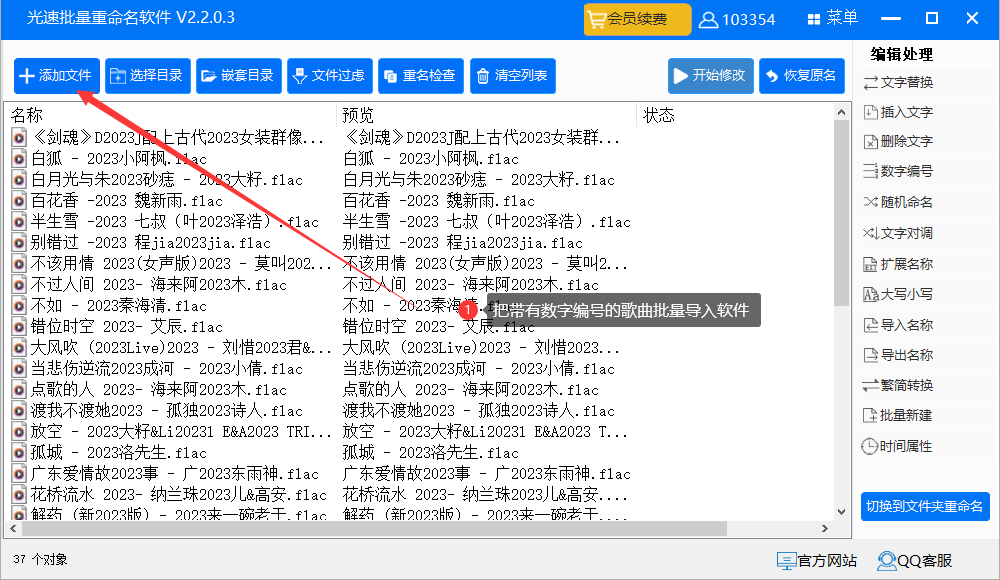Select 文字对调 text swap tool

coord(898,233)
